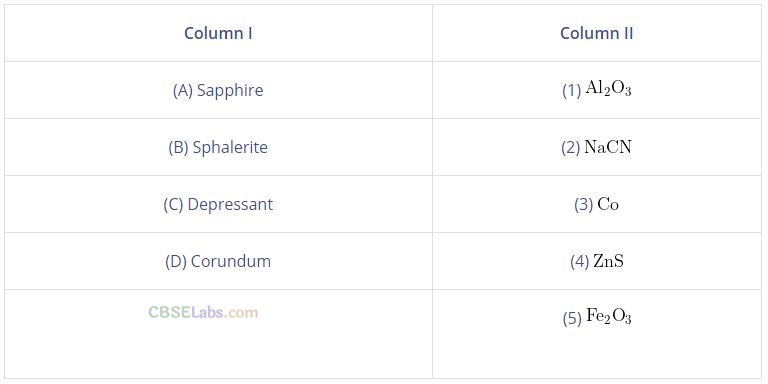Select the (1) Al2O3 option
768x384 pixels.
tap(597, 90)
